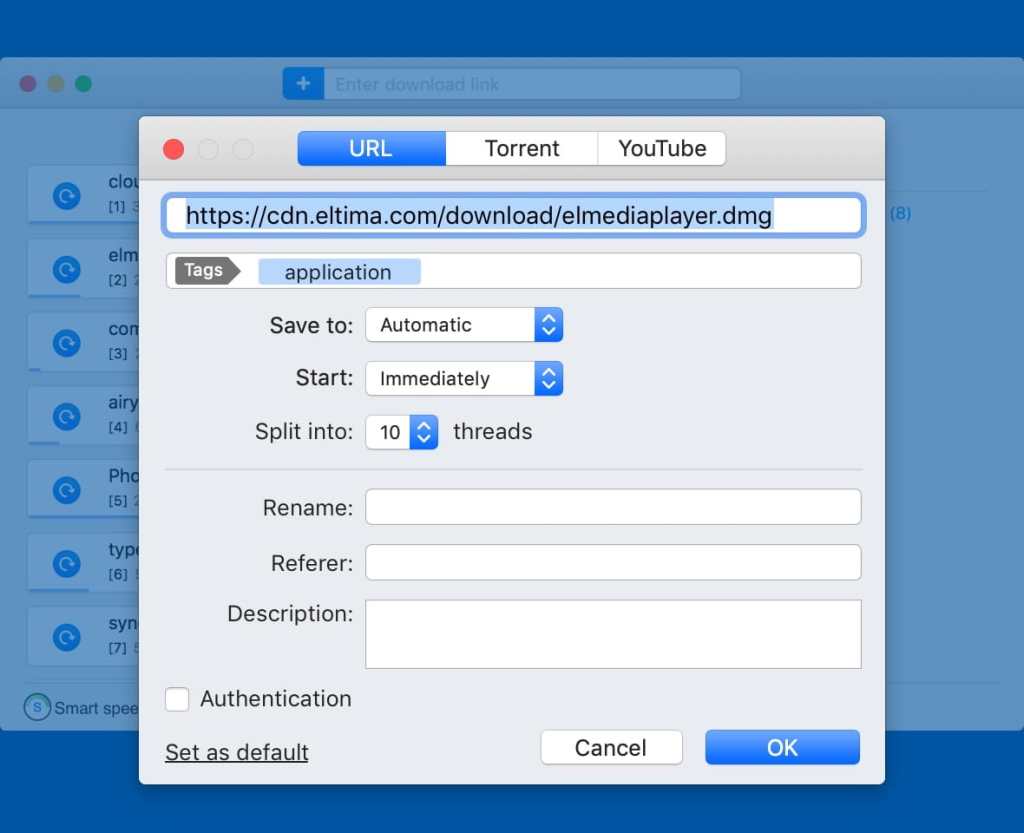Switch to the YouTube tab
This screenshot has height=833, width=1024.
click(x=661, y=149)
